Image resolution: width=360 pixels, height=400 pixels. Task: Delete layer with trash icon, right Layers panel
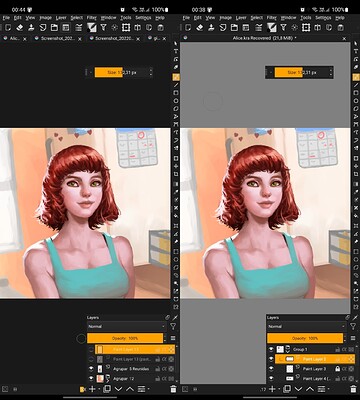click(353, 389)
